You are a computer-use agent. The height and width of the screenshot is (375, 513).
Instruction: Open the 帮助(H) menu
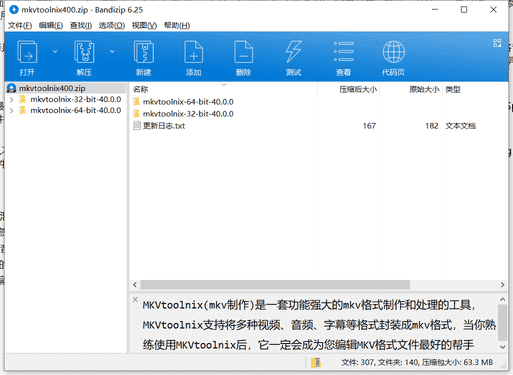(177, 25)
